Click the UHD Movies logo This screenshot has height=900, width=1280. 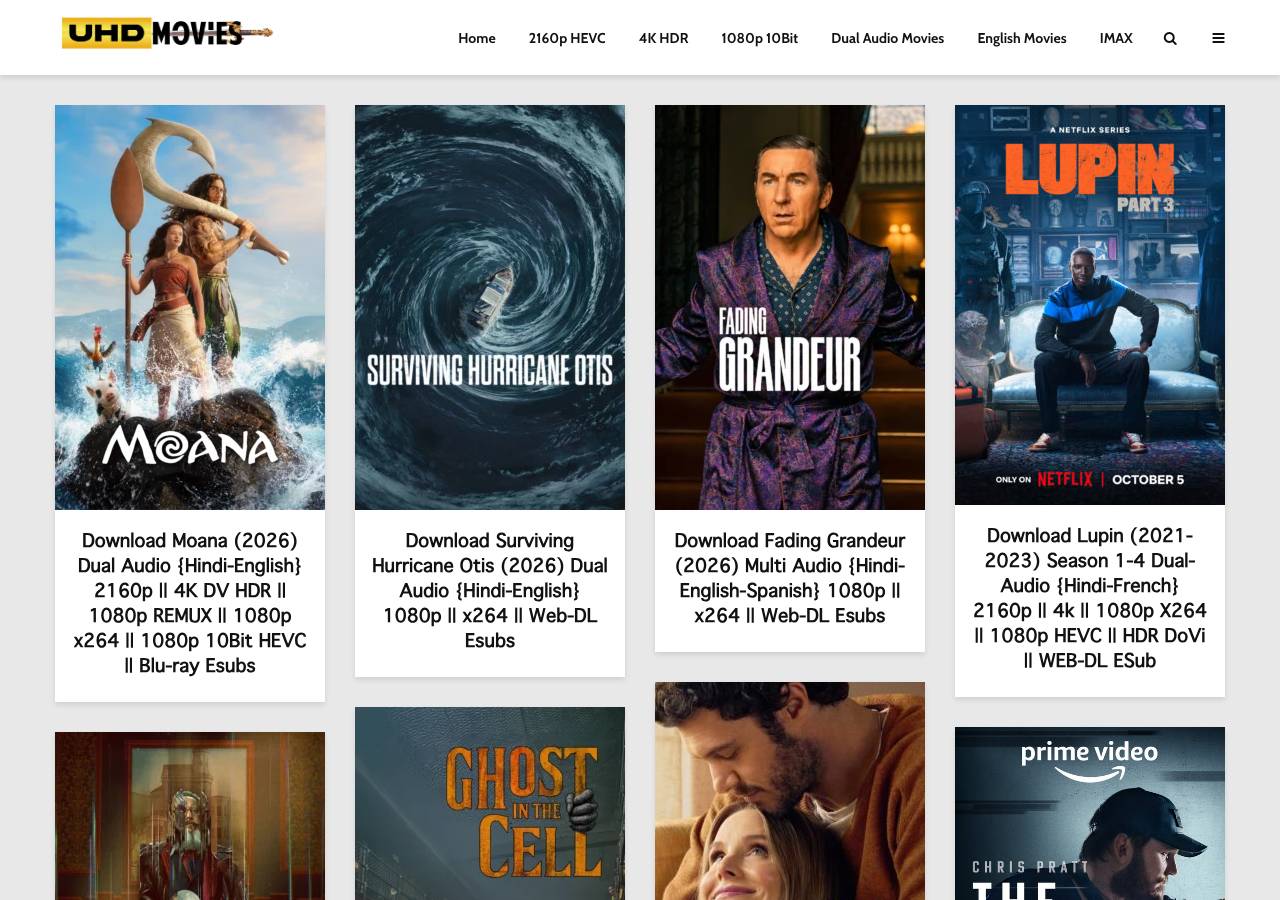tap(167, 33)
